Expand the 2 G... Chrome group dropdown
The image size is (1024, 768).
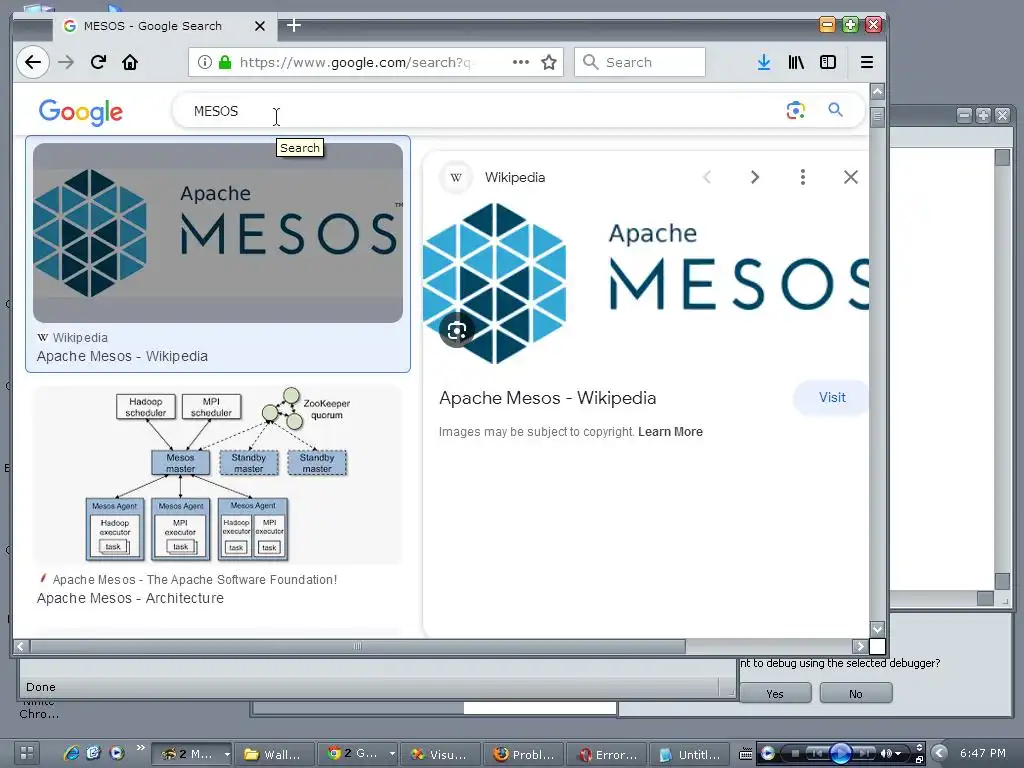[x=392, y=754]
